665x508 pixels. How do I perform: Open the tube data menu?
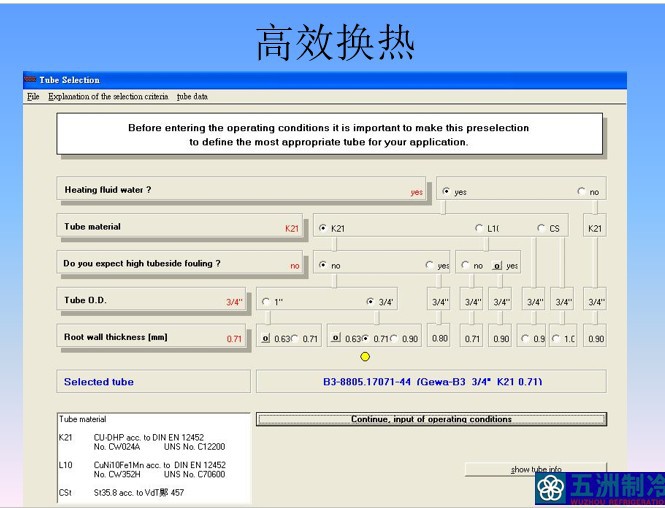point(192,97)
